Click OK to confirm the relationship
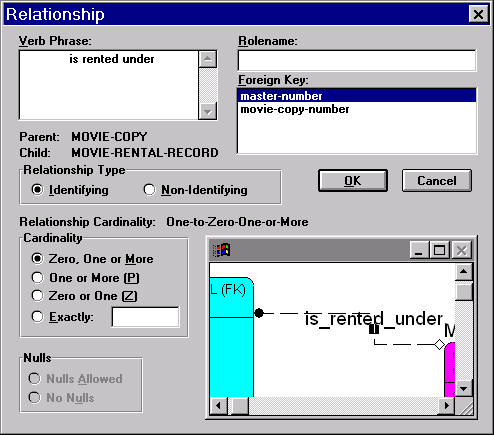Screen dimensions: 494x435 coord(353,180)
